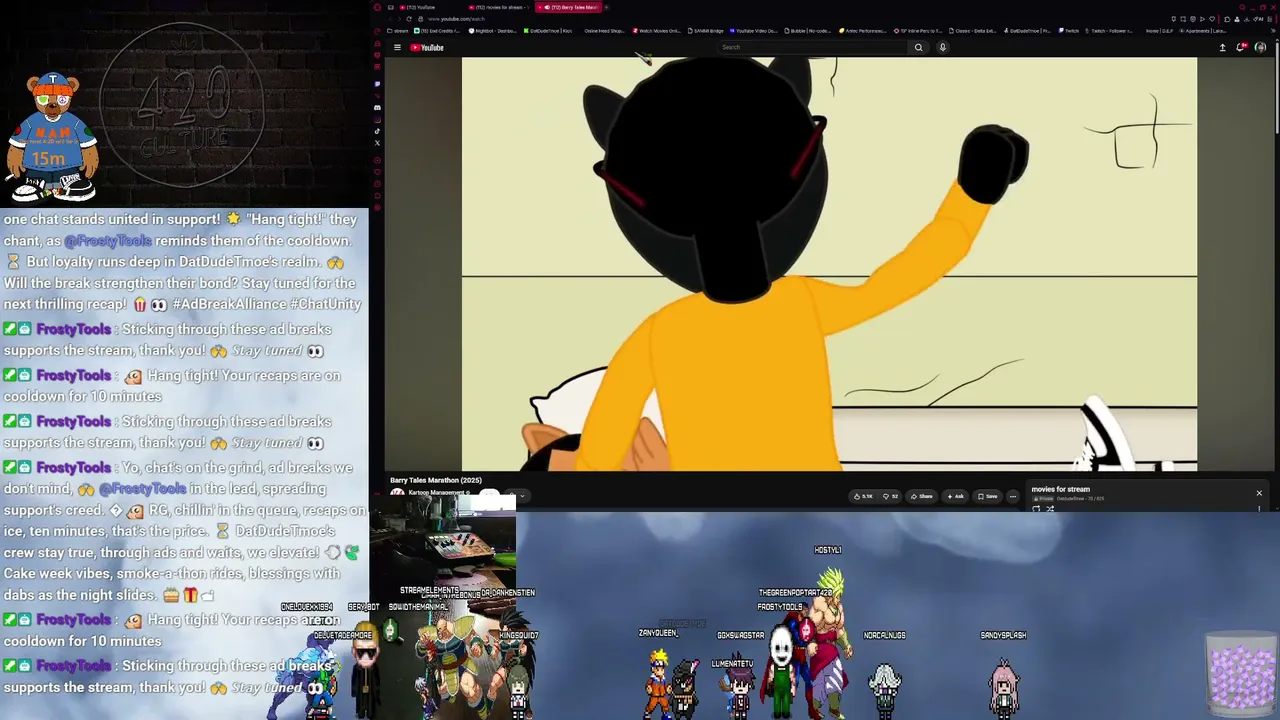
Task: Open the video's more actions menu
Action: pos(1012,496)
